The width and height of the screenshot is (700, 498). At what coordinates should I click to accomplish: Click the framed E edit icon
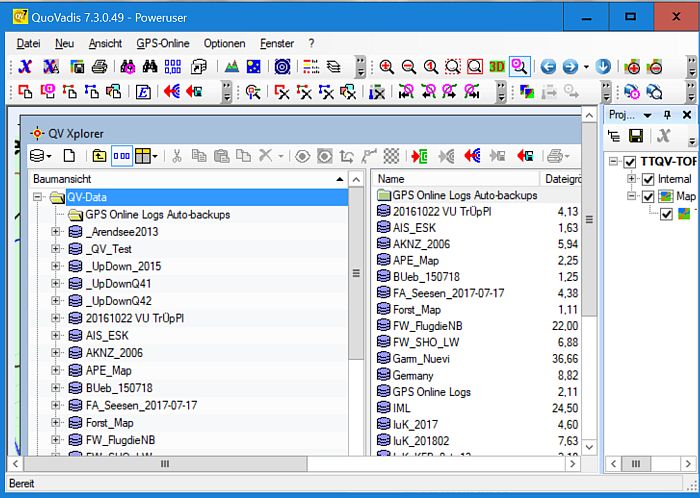[143, 92]
